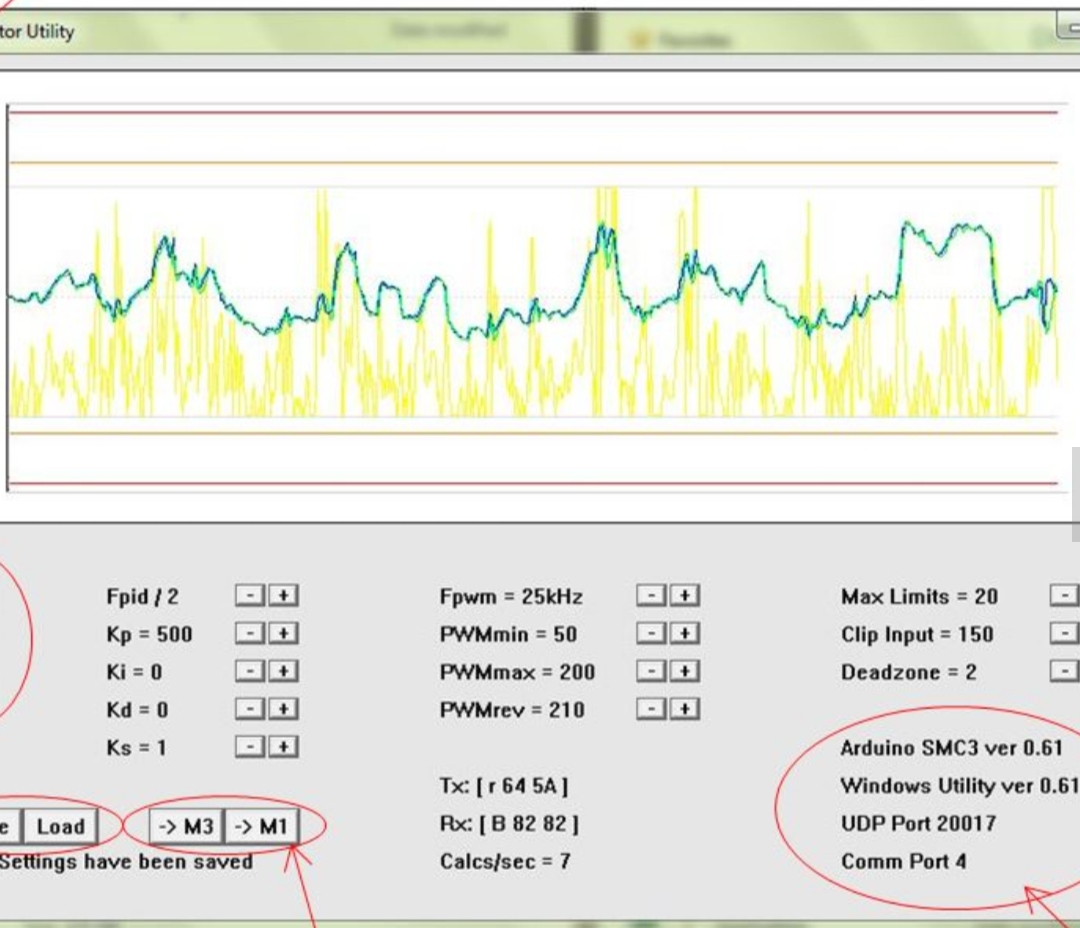Viewport: 1080px width, 928px height.
Task: Copy settings to motor M3
Action: (x=187, y=827)
